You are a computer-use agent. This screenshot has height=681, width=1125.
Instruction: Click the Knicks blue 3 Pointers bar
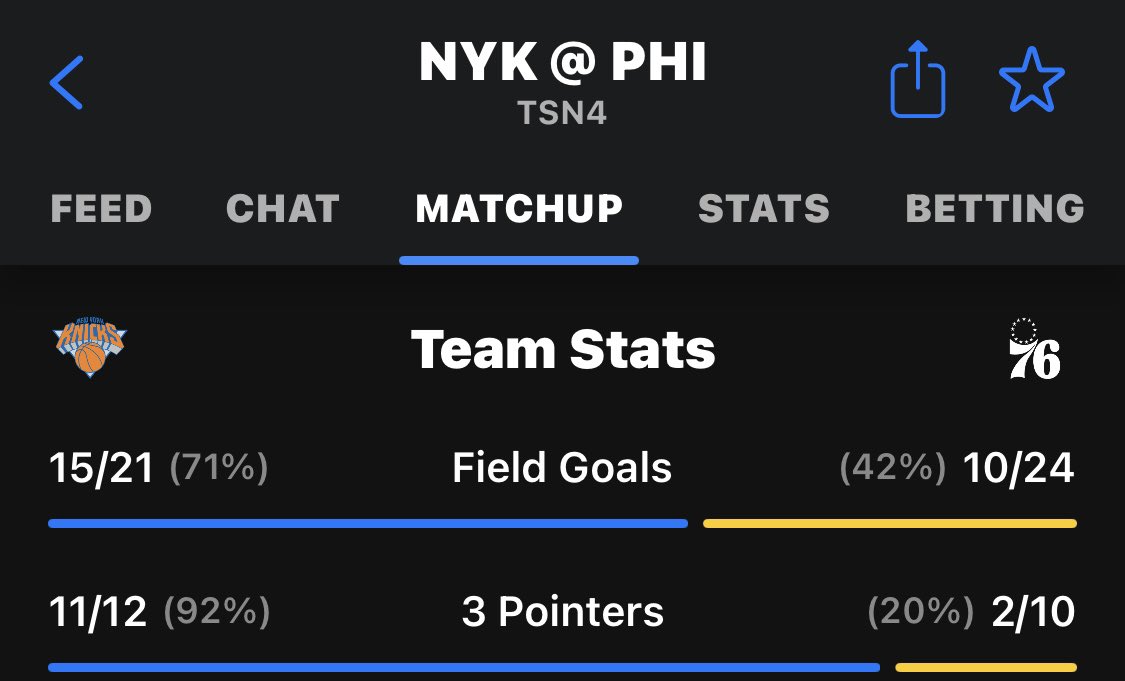coord(464,667)
